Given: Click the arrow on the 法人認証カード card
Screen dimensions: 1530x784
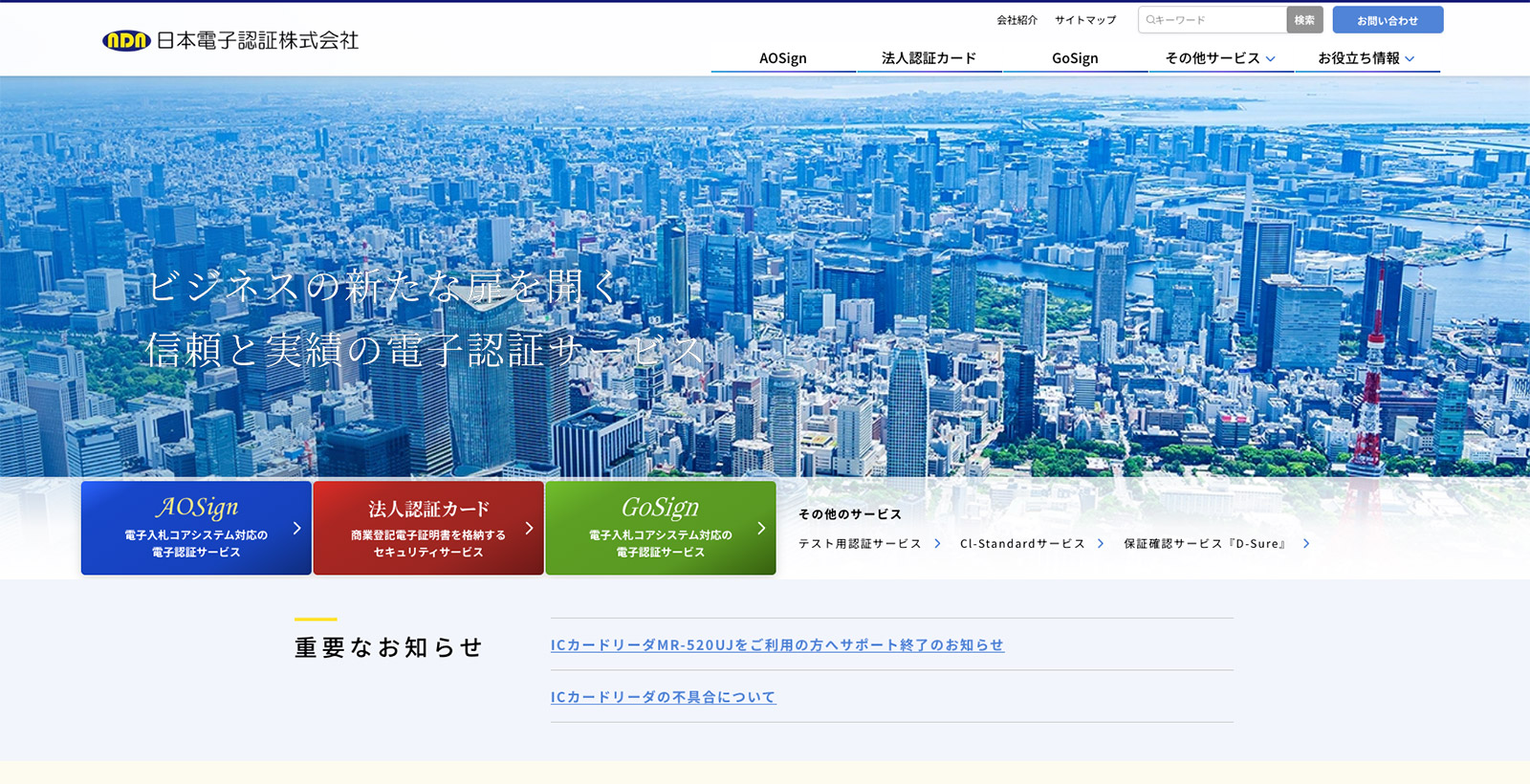Looking at the screenshot, I should pyautogui.click(x=529, y=528).
